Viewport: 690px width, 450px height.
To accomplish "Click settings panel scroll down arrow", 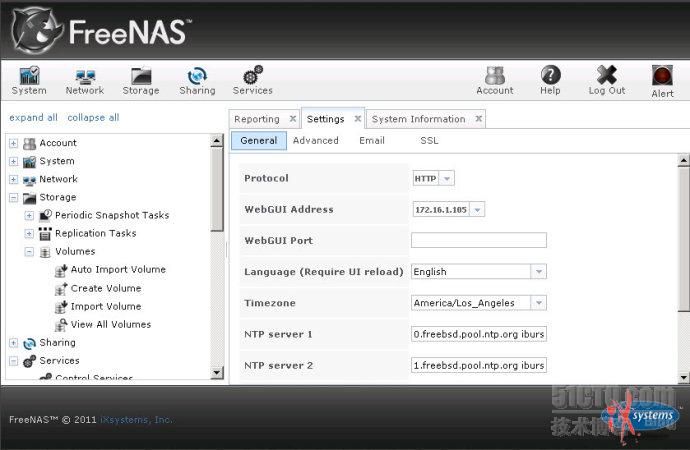I will pyautogui.click(x=683, y=377).
